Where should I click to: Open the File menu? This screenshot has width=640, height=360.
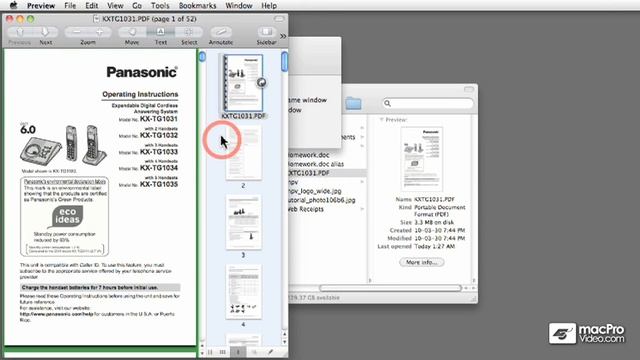coord(70,6)
